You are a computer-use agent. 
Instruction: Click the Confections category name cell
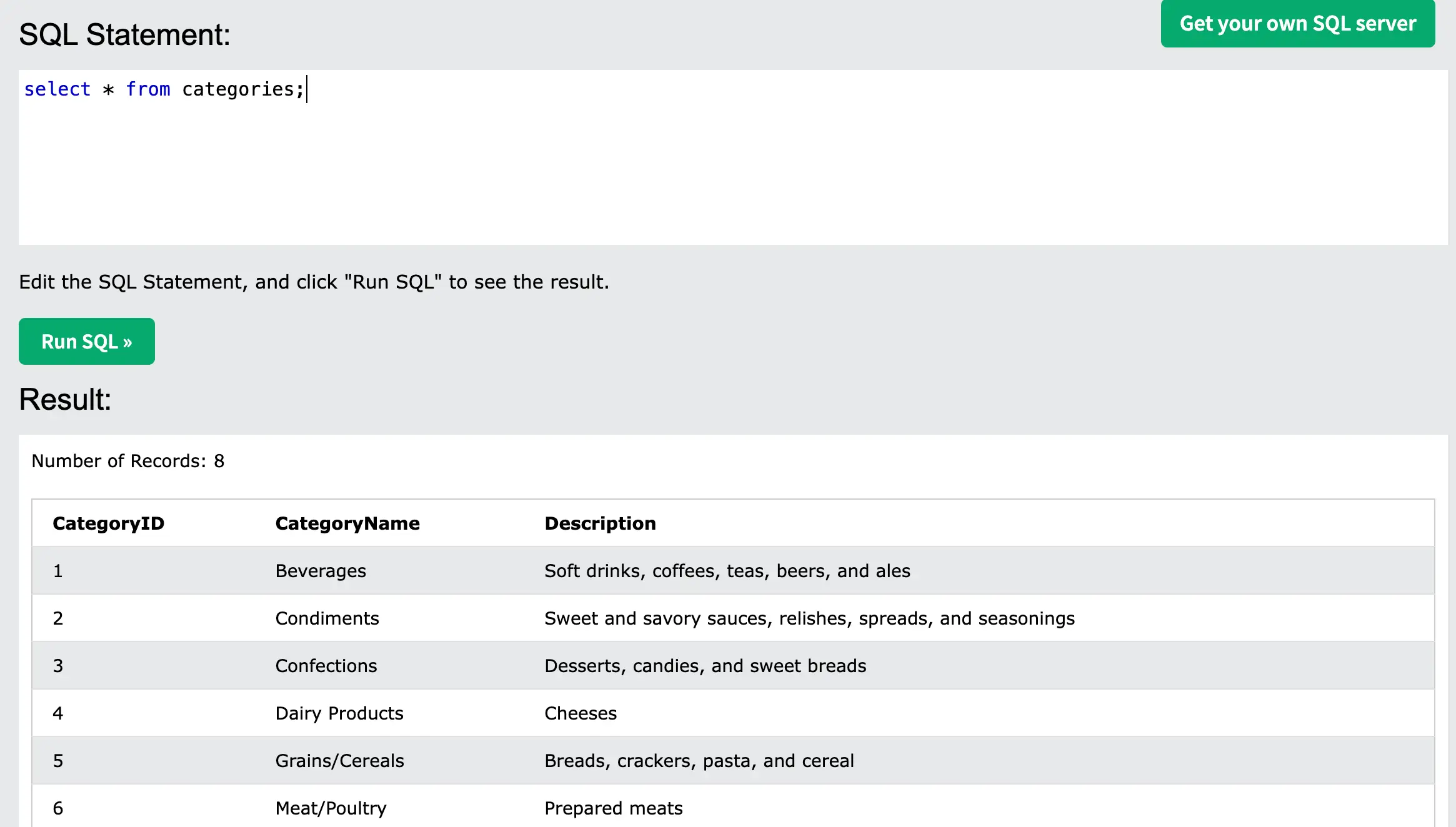coord(326,666)
